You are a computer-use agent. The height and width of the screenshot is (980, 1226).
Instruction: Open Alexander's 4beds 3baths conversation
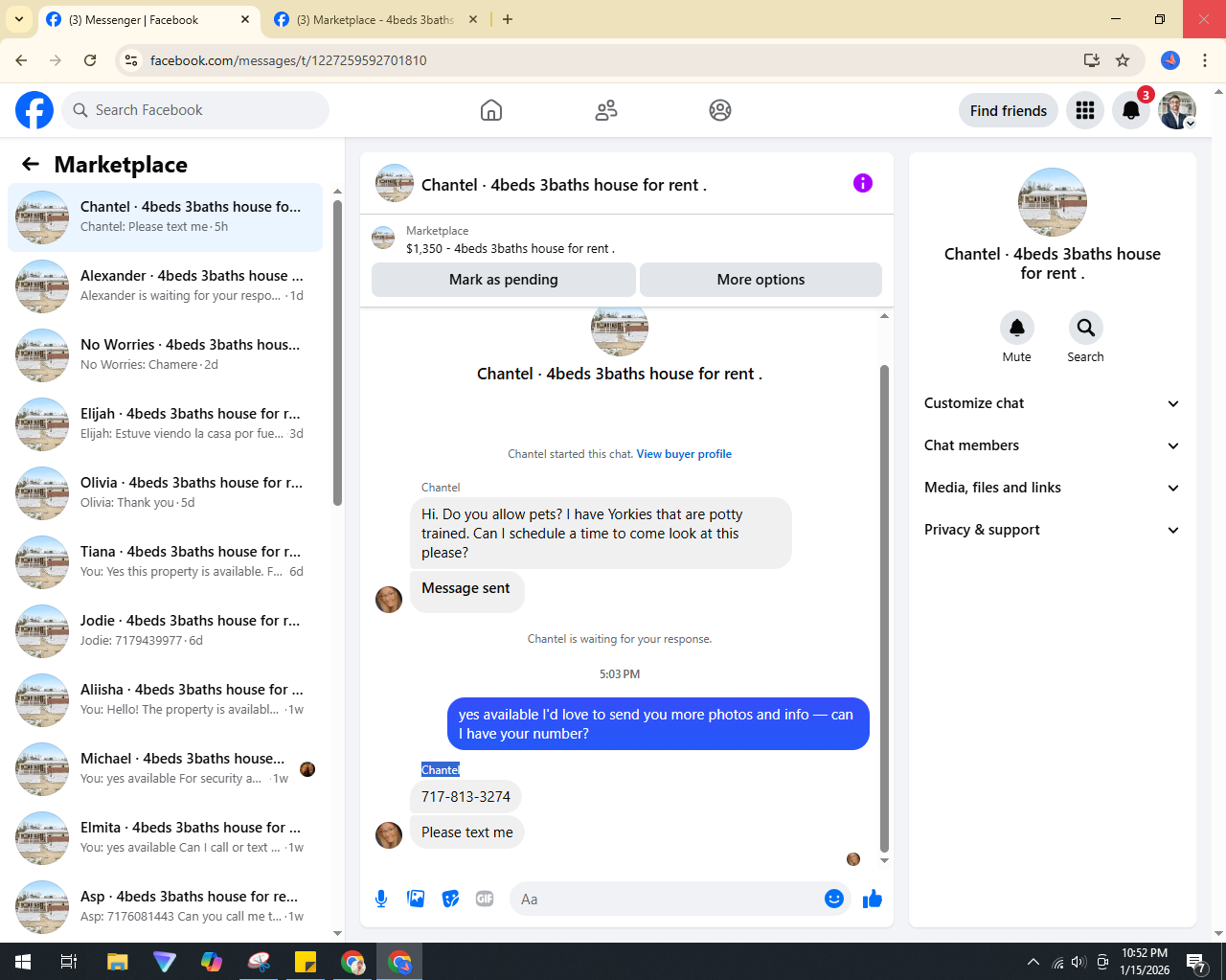tap(165, 286)
